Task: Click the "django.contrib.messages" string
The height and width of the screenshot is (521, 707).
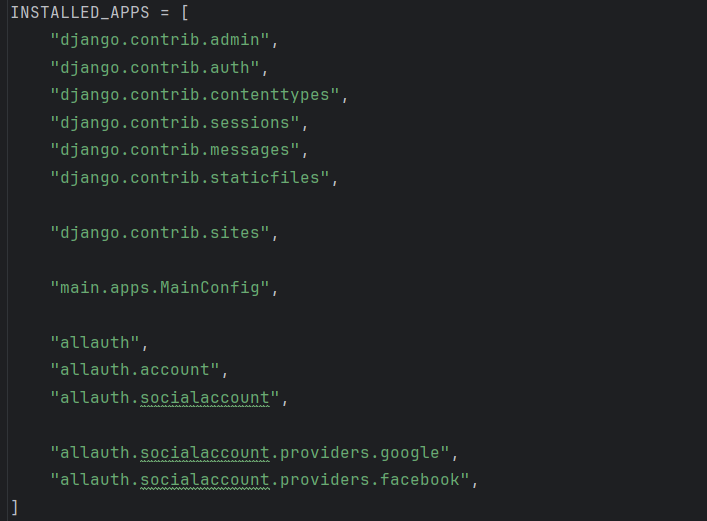Action: pyautogui.click(x=176, y=150)
